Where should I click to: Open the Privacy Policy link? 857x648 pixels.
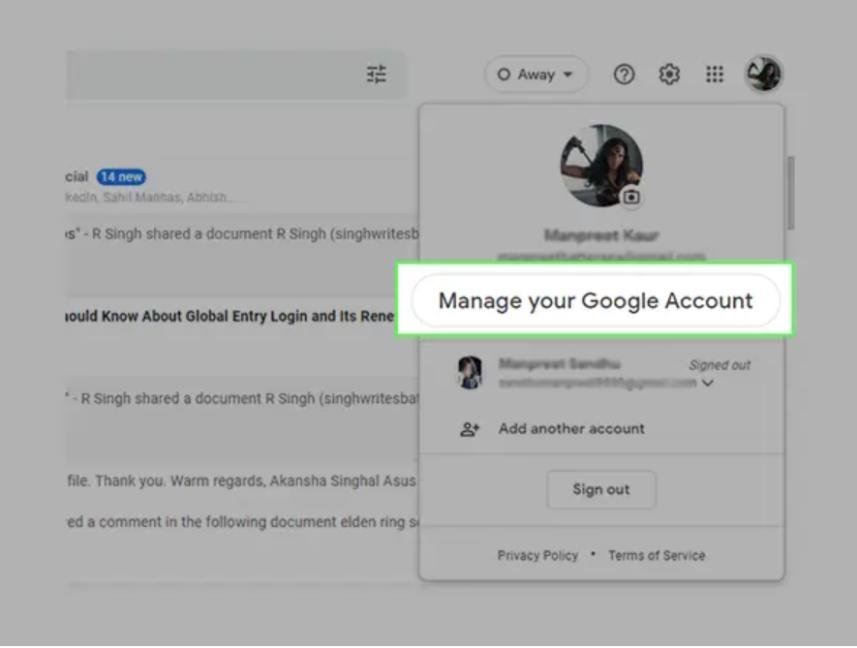pyautogui.click(x=537, y=556)
